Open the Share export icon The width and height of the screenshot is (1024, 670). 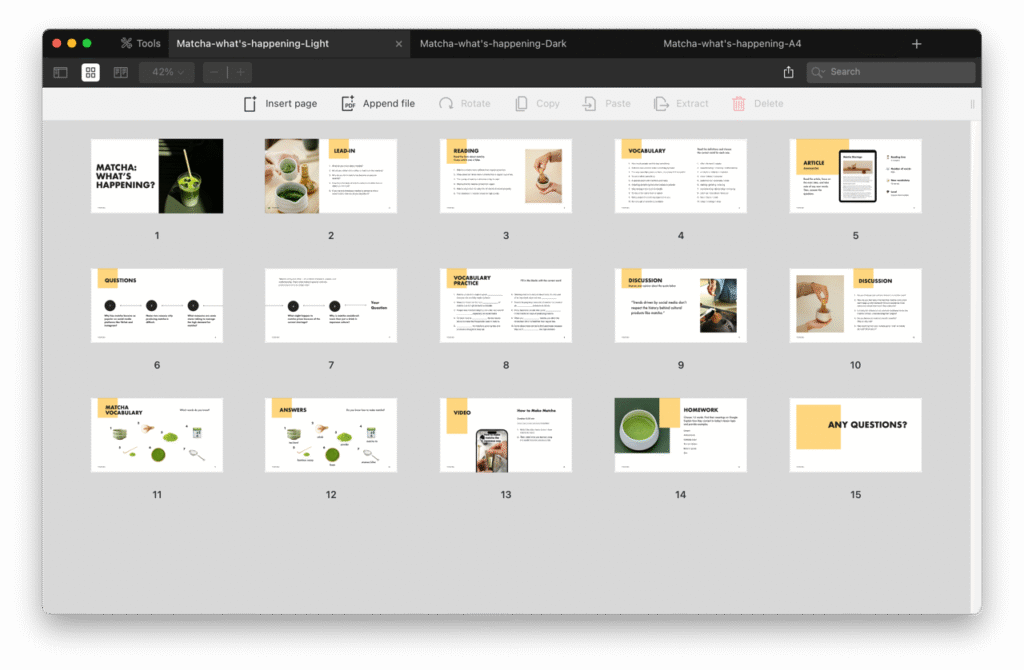click(787, 72)
